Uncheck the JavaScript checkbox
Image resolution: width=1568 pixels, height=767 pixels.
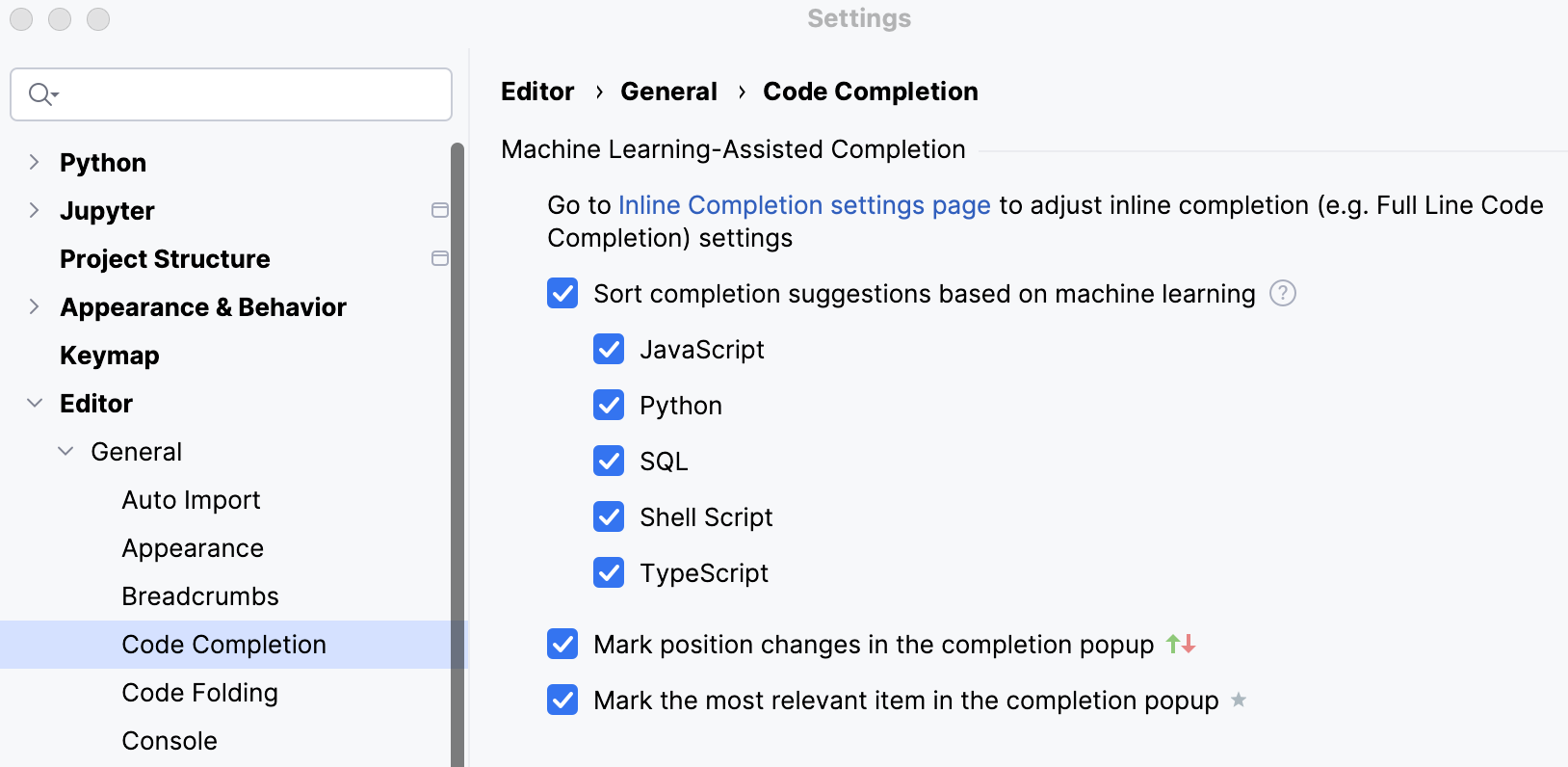tap(609, 349)
